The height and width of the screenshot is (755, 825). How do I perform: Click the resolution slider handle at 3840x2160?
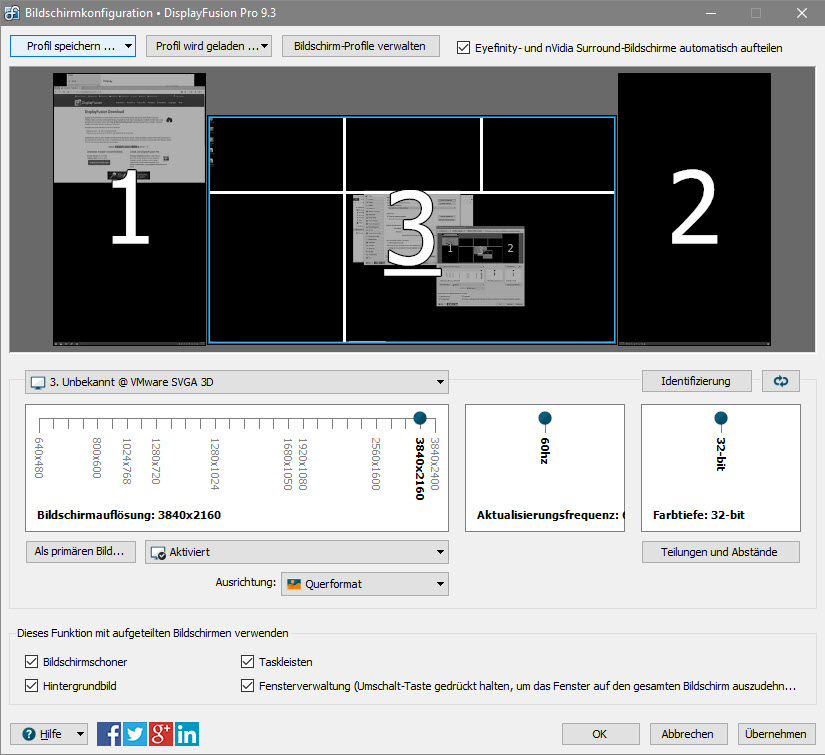[x=420, y=417]
